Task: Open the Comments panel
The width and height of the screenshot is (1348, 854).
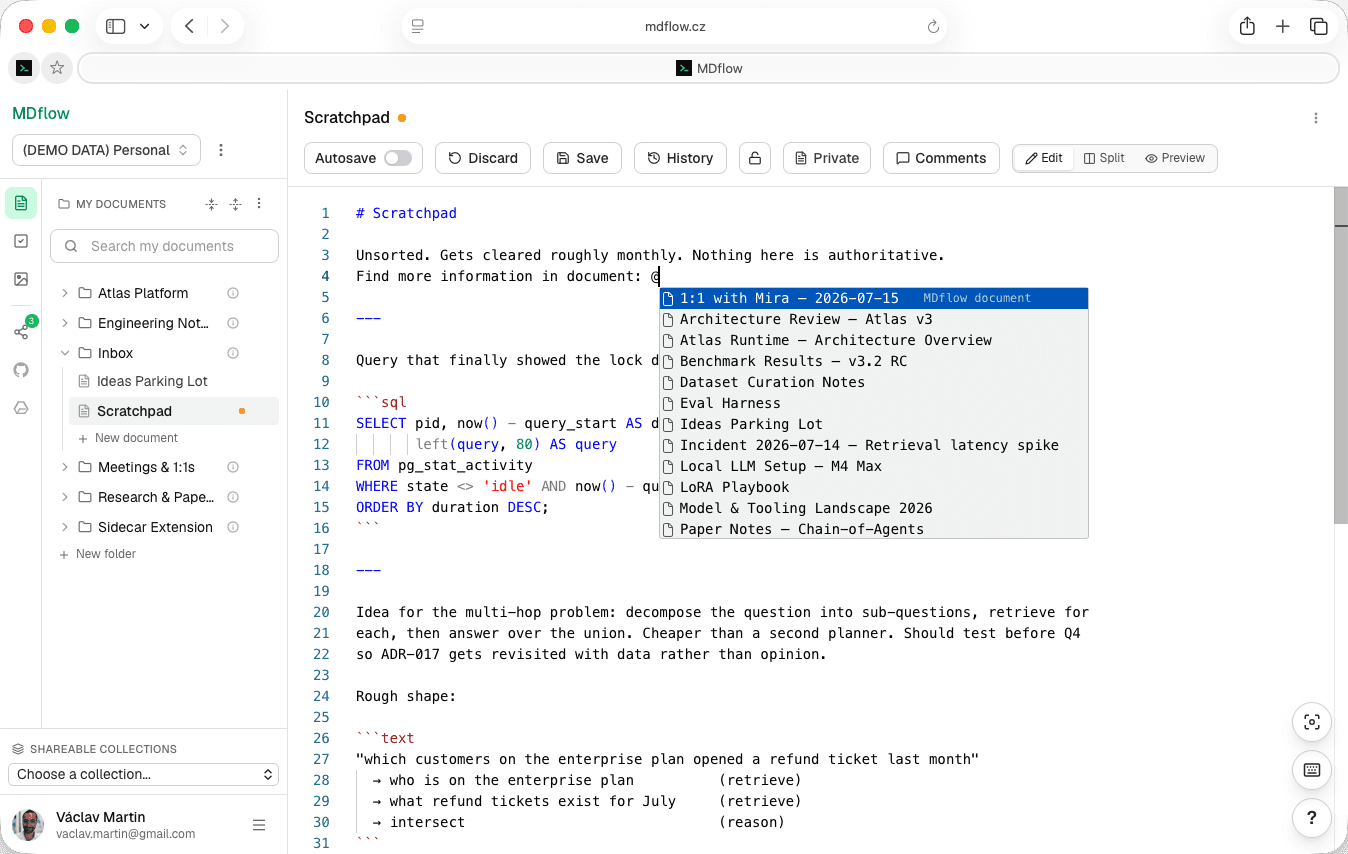Action: point(941,158)
